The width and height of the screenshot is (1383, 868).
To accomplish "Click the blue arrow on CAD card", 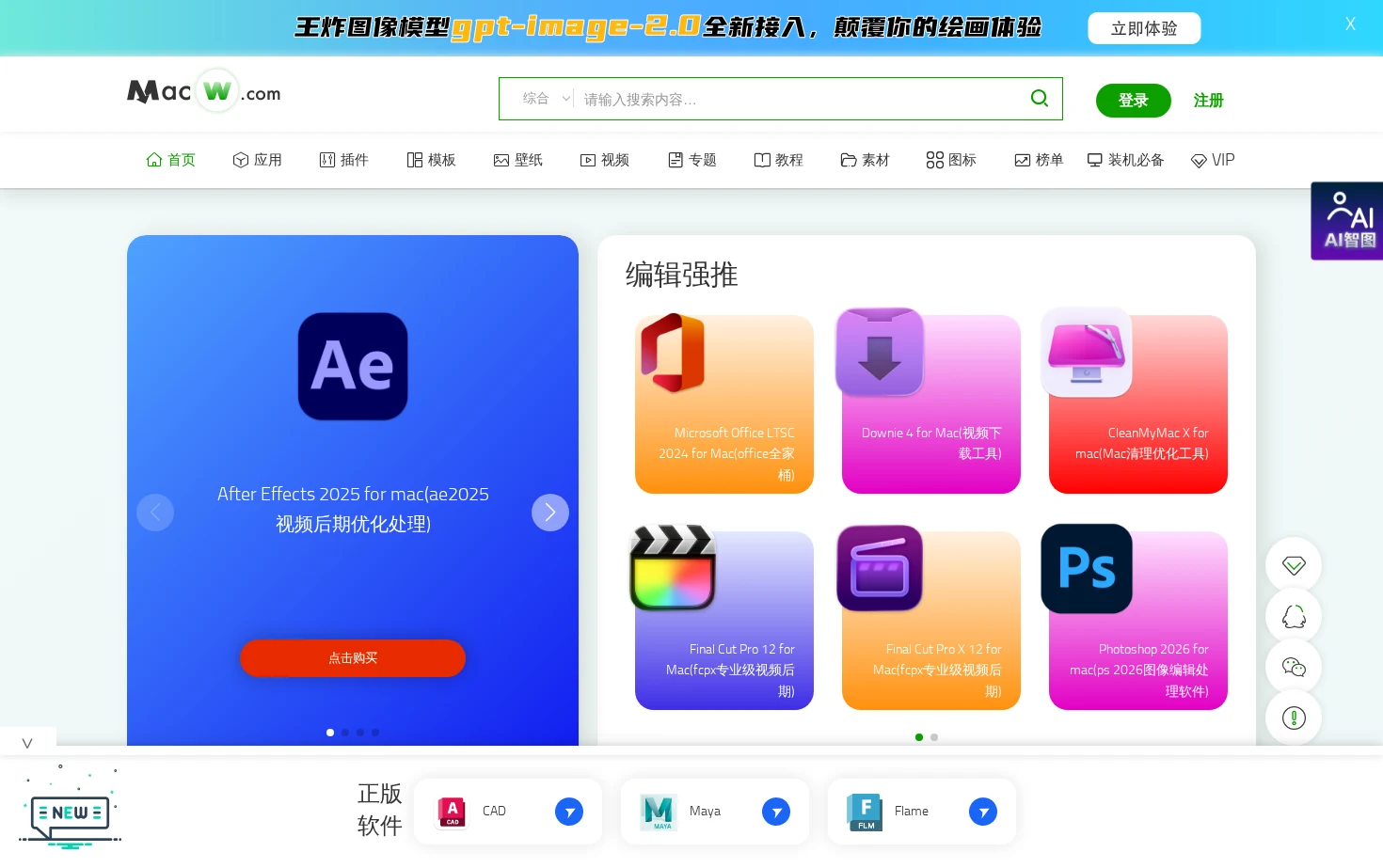I will click(x=569, y=812).
